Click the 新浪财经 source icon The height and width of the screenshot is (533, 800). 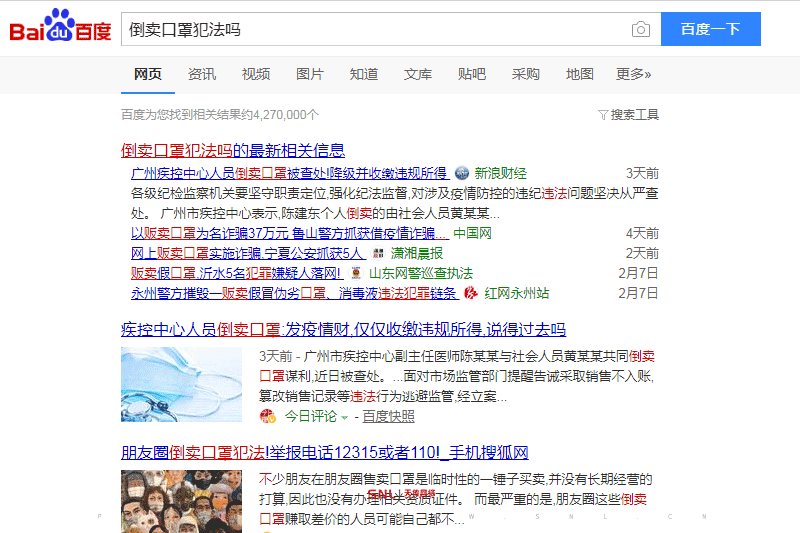[462, 174]
